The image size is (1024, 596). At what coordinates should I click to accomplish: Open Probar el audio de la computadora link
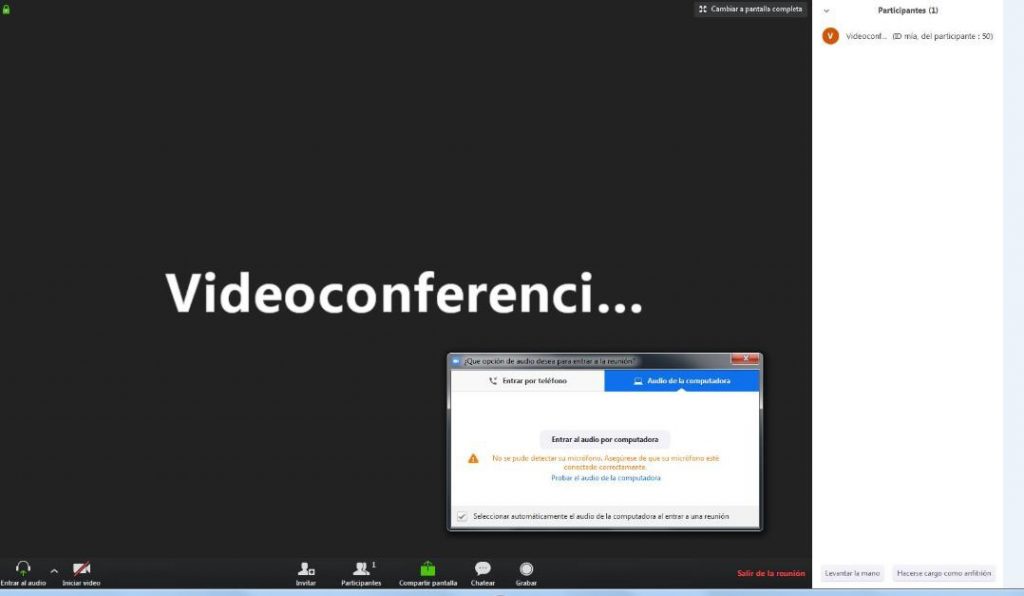[605, 478]
